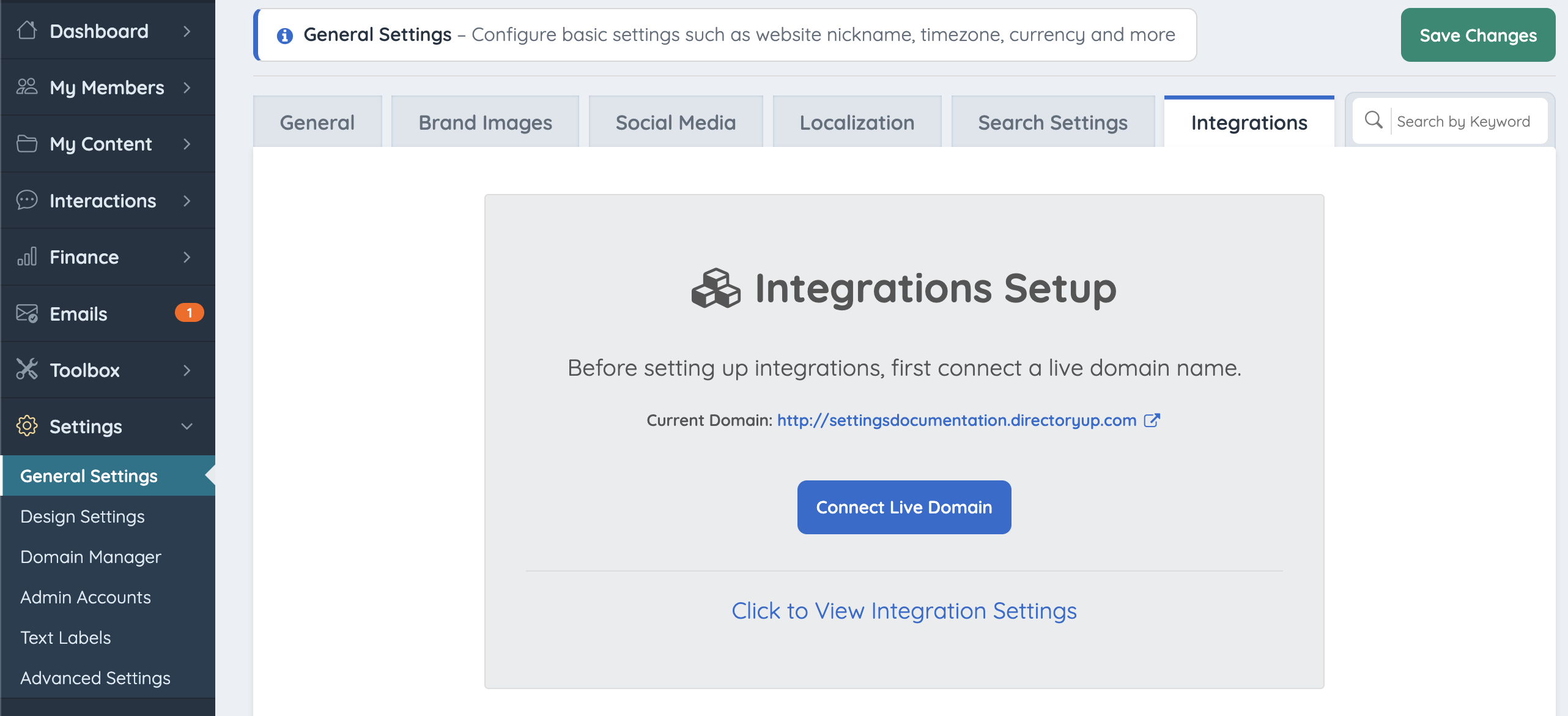
Task: Open the external link icon beside the domain
Action: pos(1152,420)
